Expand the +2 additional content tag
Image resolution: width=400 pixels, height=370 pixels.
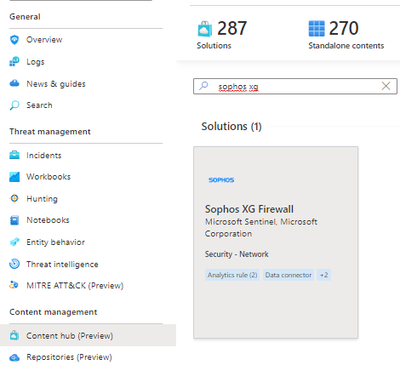click(x=324, y=275)
